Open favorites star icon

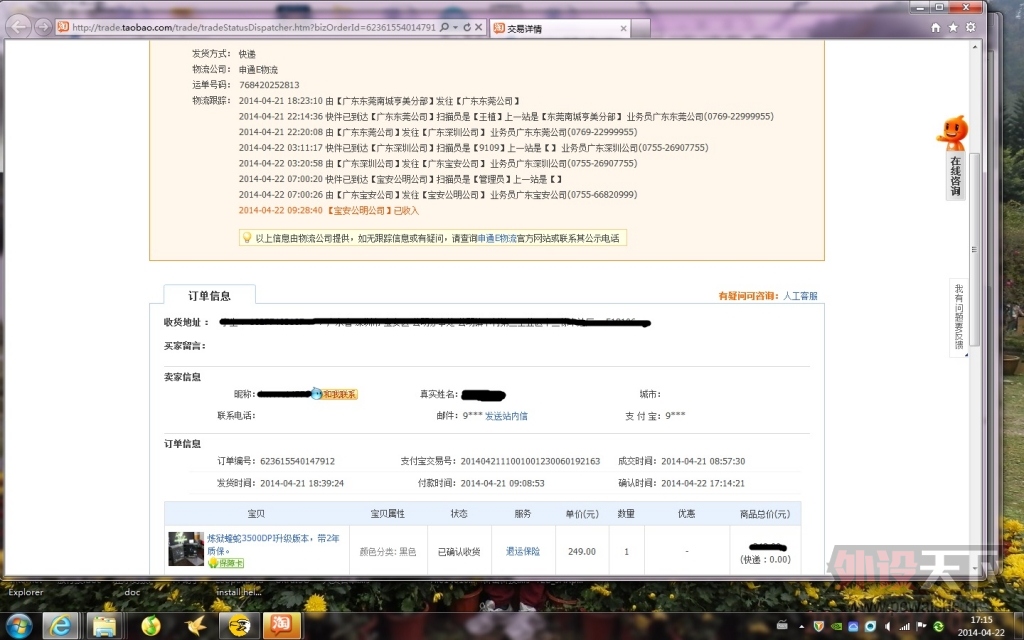point(953,27)
